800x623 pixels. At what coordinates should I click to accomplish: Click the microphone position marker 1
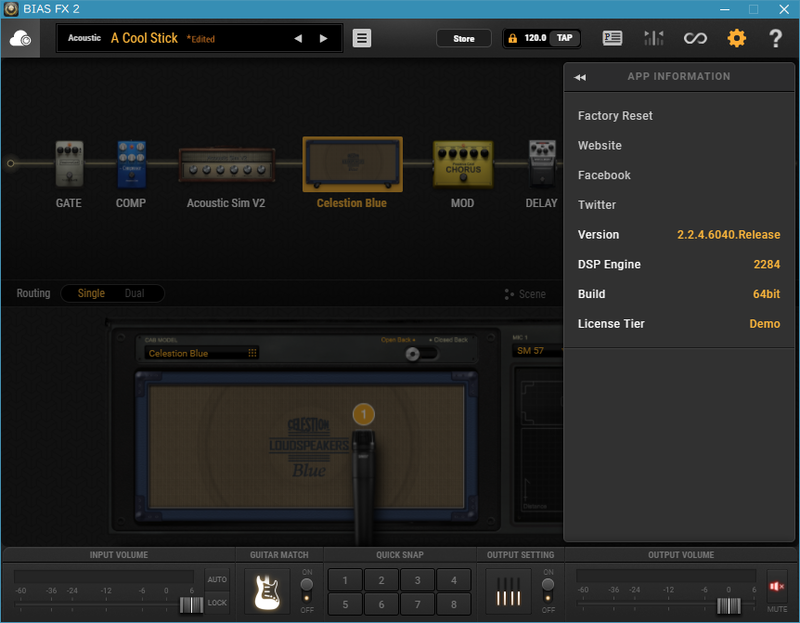click(363, 414)
